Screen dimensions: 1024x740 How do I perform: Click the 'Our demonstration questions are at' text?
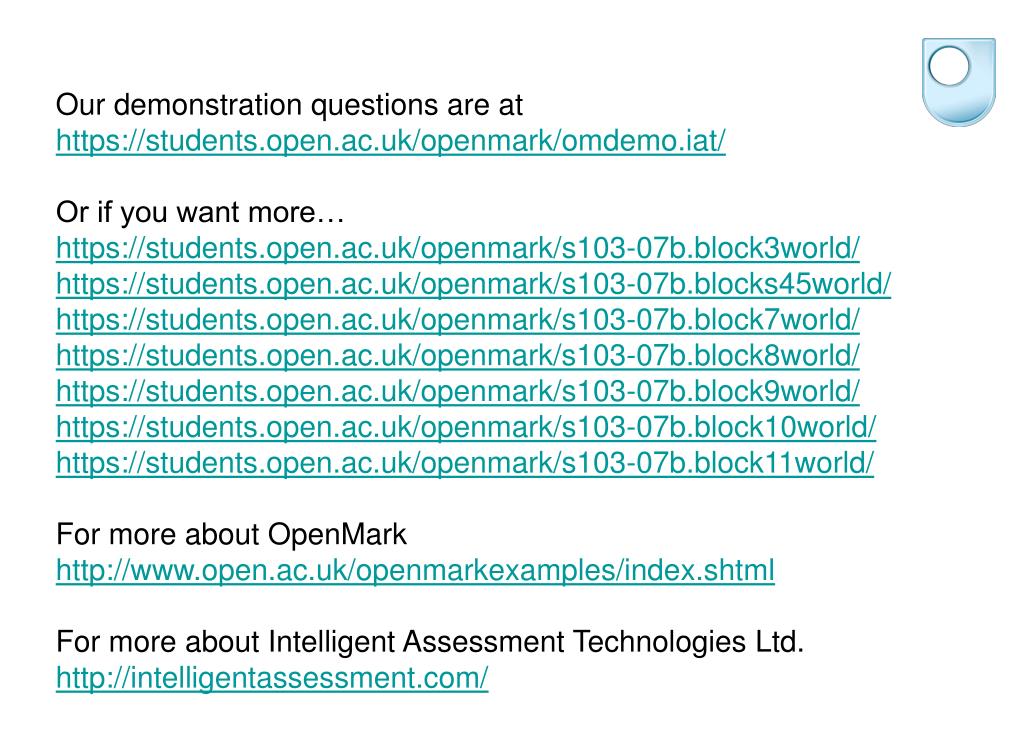289,105
